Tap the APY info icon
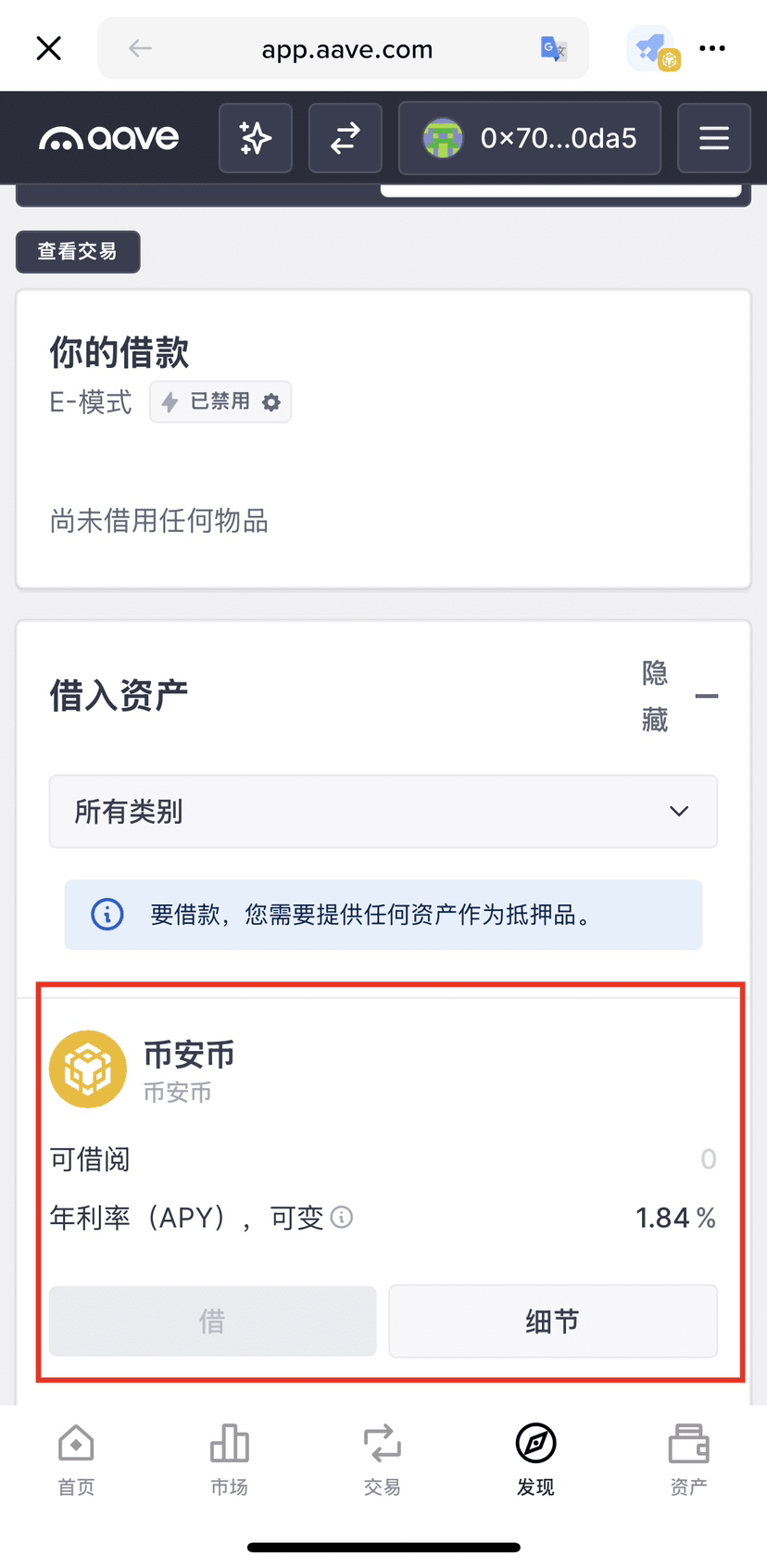Screen dimensions: 767x1568 342,1218
